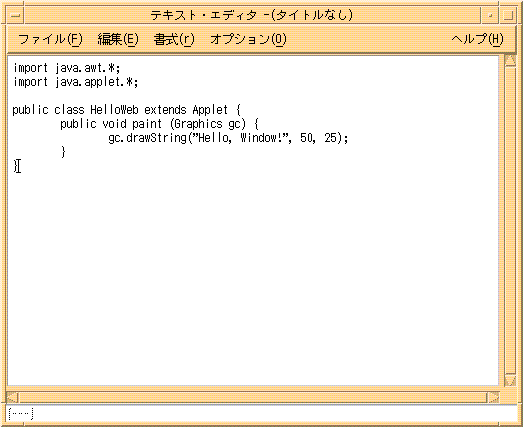
Task: Click the vertical scrollbar down arrow
Action: pyautogui.click(x=510, y=381)
